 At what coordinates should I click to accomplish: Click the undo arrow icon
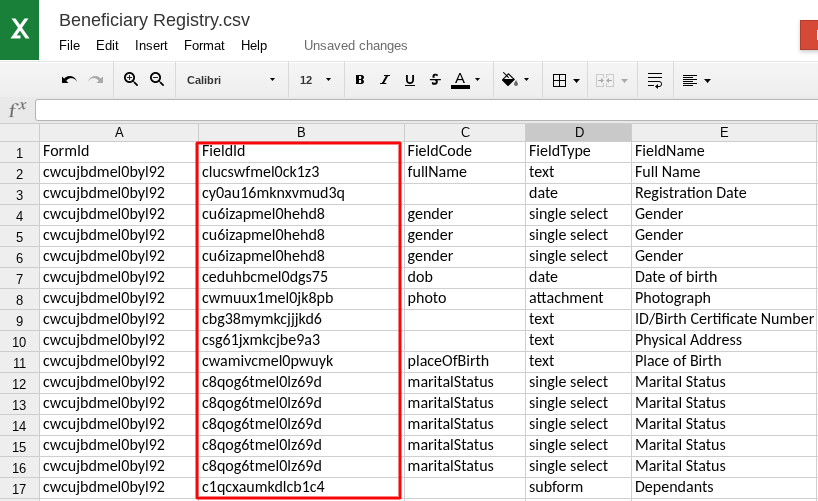[x=69, y=80]
